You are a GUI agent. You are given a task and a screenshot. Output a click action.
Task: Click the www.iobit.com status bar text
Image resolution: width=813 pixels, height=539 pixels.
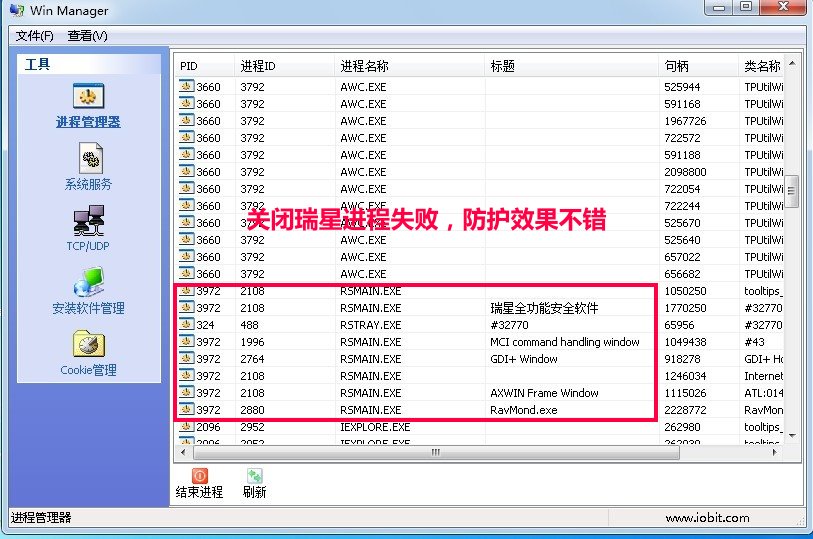(x=707, y=518)
